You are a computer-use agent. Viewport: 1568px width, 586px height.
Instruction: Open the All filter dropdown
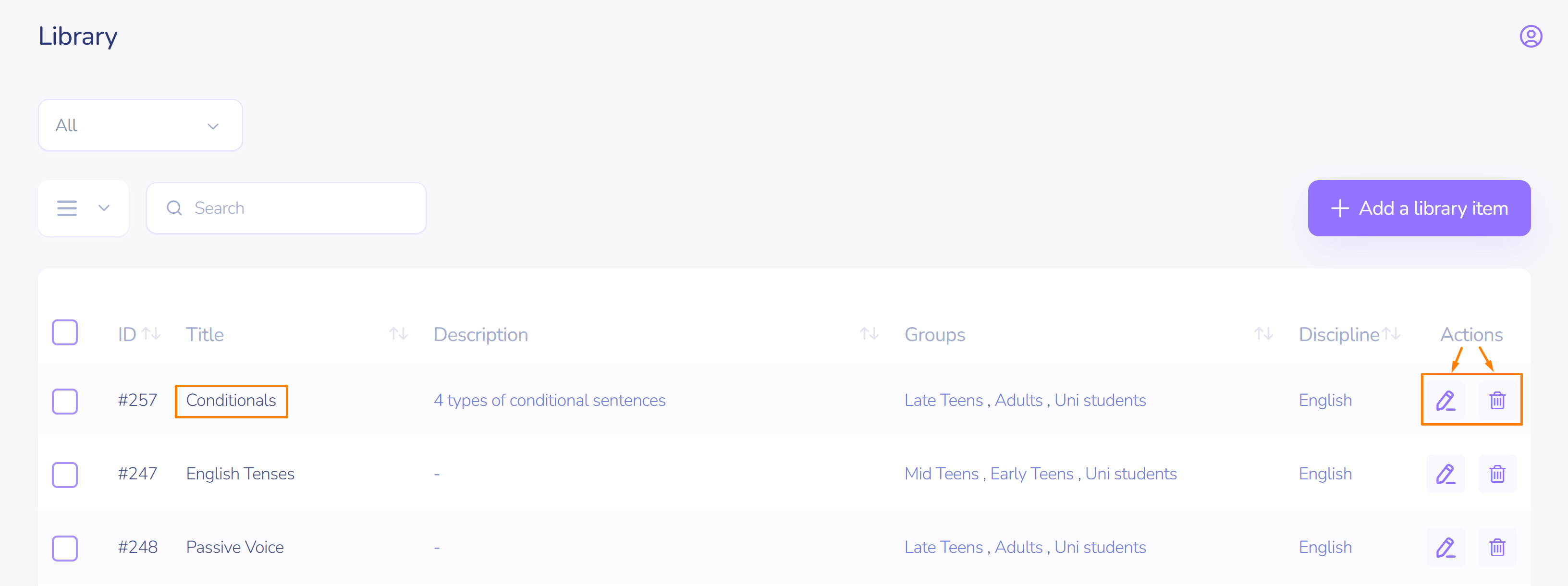pyautogui.click(x=140, y=125)
